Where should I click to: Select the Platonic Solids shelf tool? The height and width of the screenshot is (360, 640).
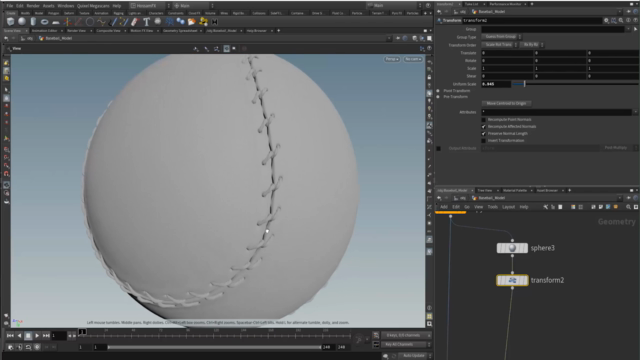point(158,22)
